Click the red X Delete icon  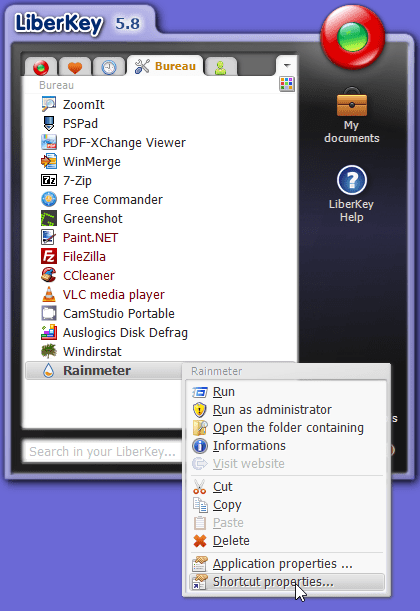click(200, 541)
